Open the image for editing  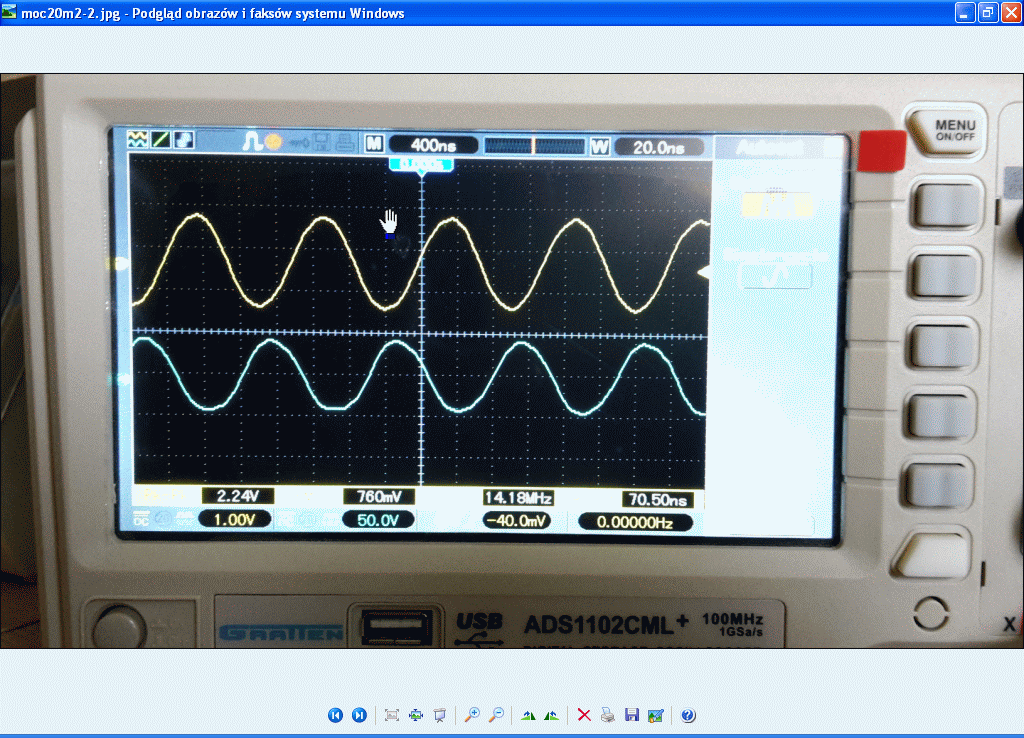tap(656, 715)
